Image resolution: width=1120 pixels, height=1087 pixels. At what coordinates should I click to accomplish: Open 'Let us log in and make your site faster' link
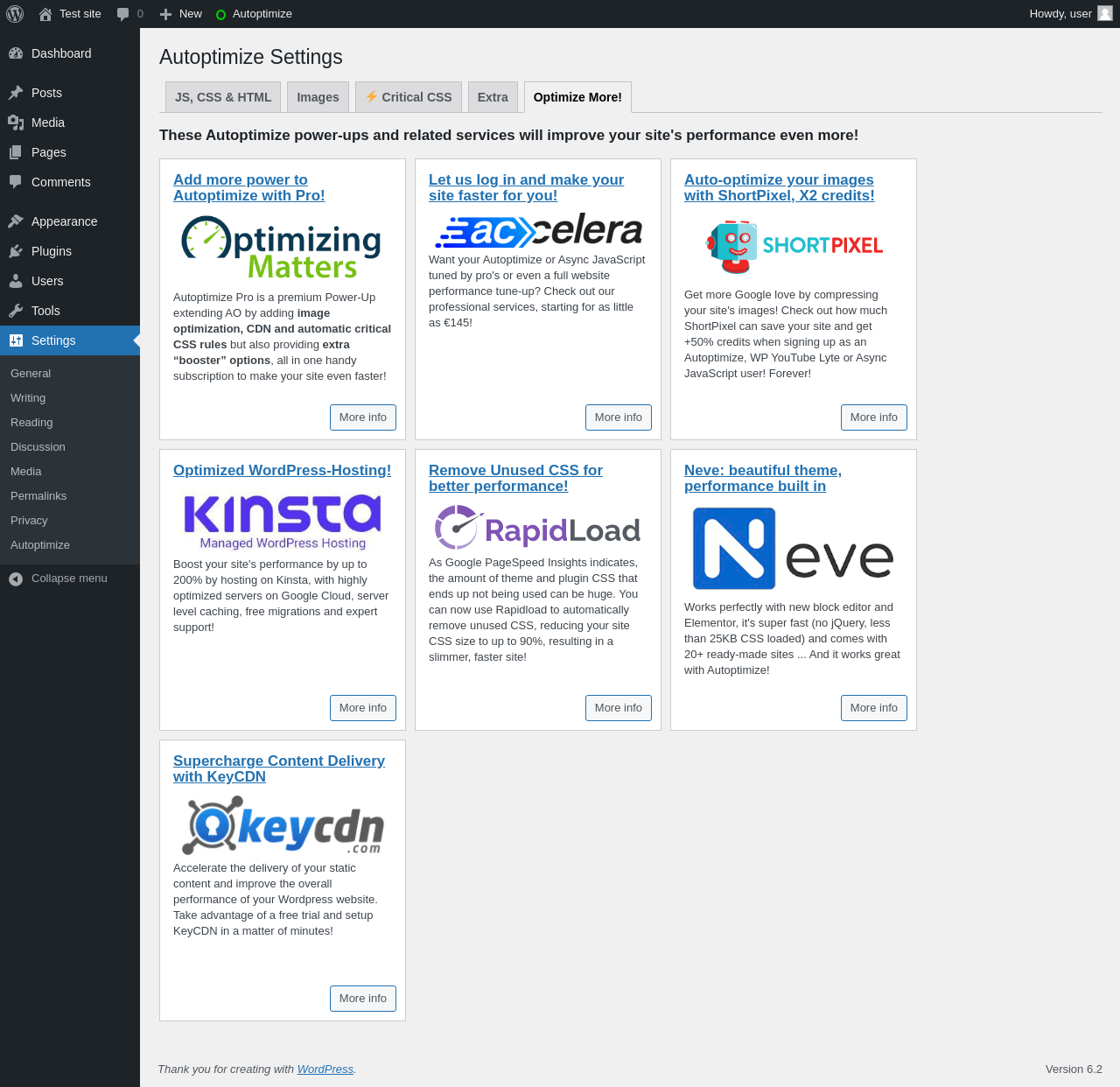click(x=526, y=187)
